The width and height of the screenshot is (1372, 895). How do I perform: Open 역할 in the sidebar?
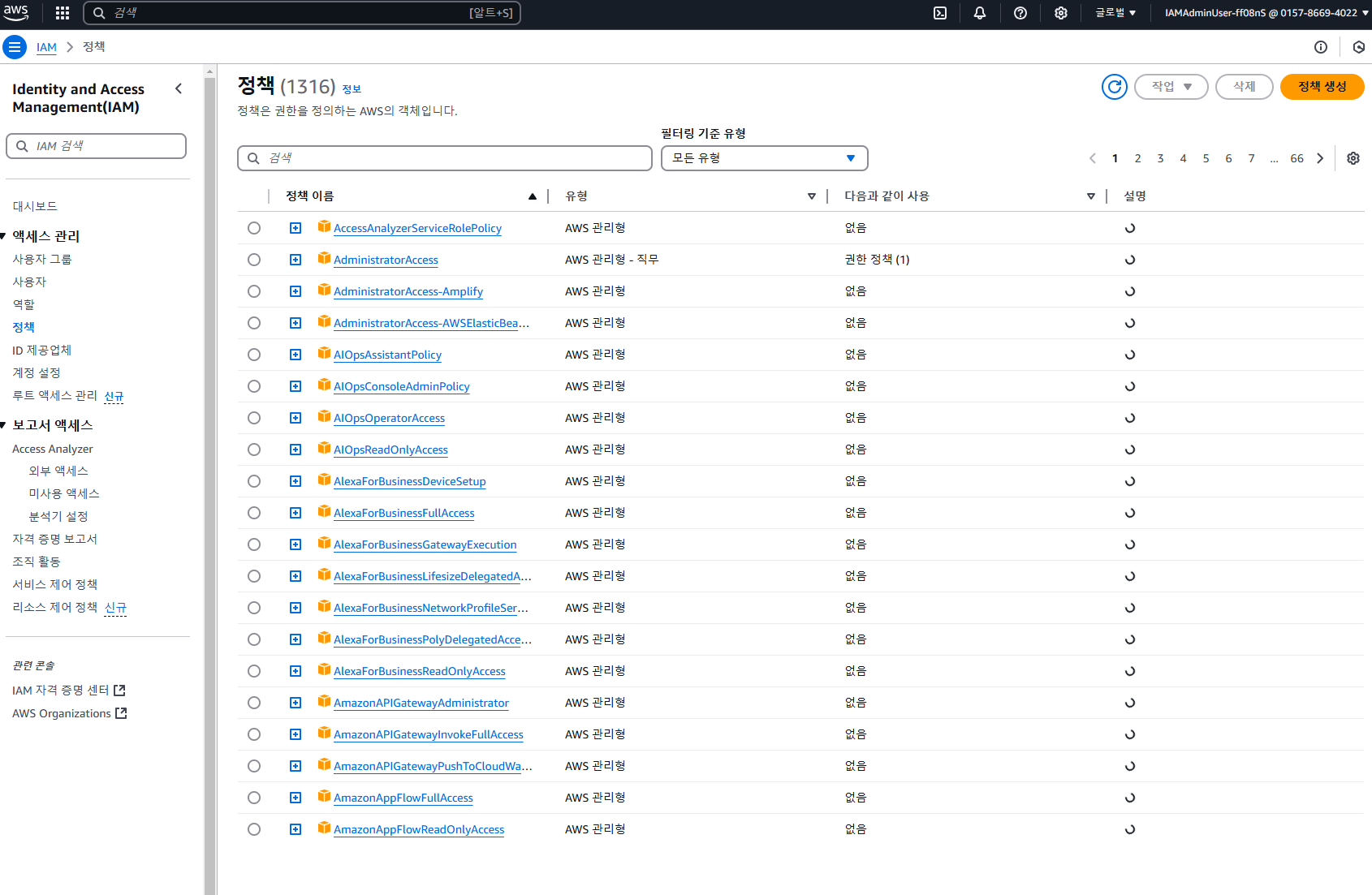tap(24, 304)
